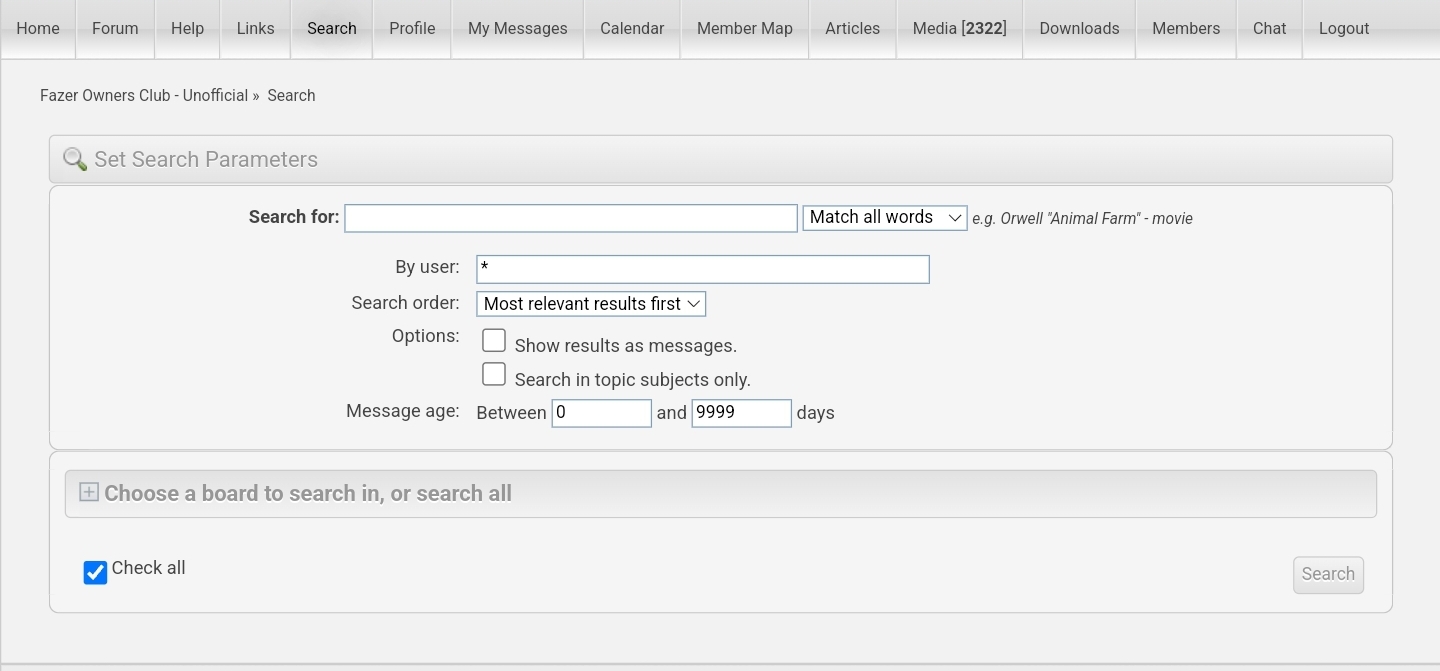The image size is (1440, 671).
Task: Expand Choose a board to search in
Action: (308, 494)
